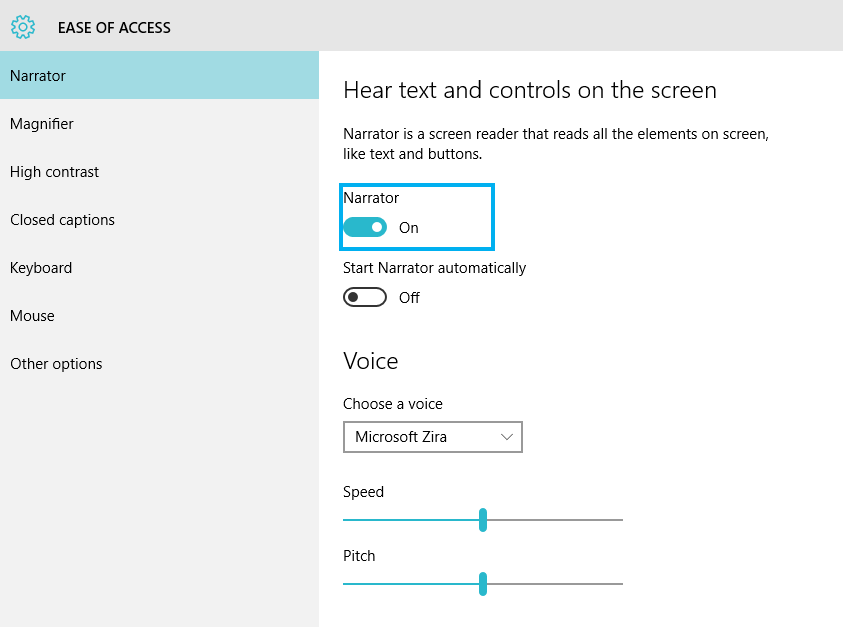Viewport: 843px width, 627px height.
Task: Click the 'Start Narrator automatically' label
Action: [434, 268]
